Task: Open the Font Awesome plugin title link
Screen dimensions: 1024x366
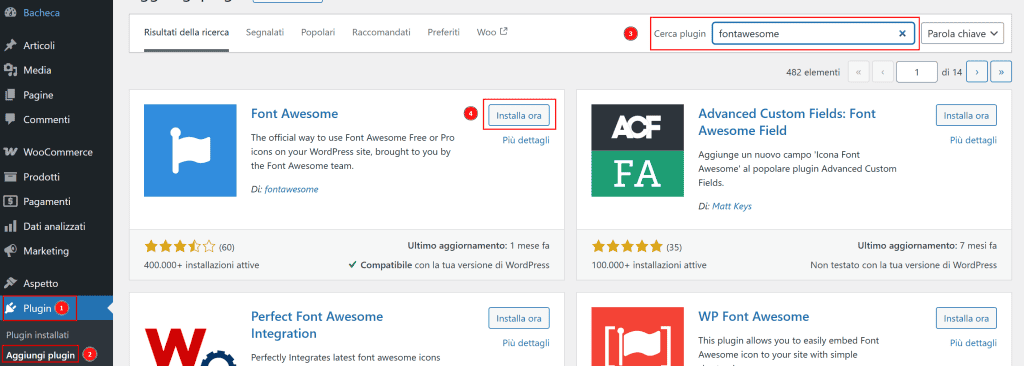Action: pyautogui.click(x=295, y=114)
